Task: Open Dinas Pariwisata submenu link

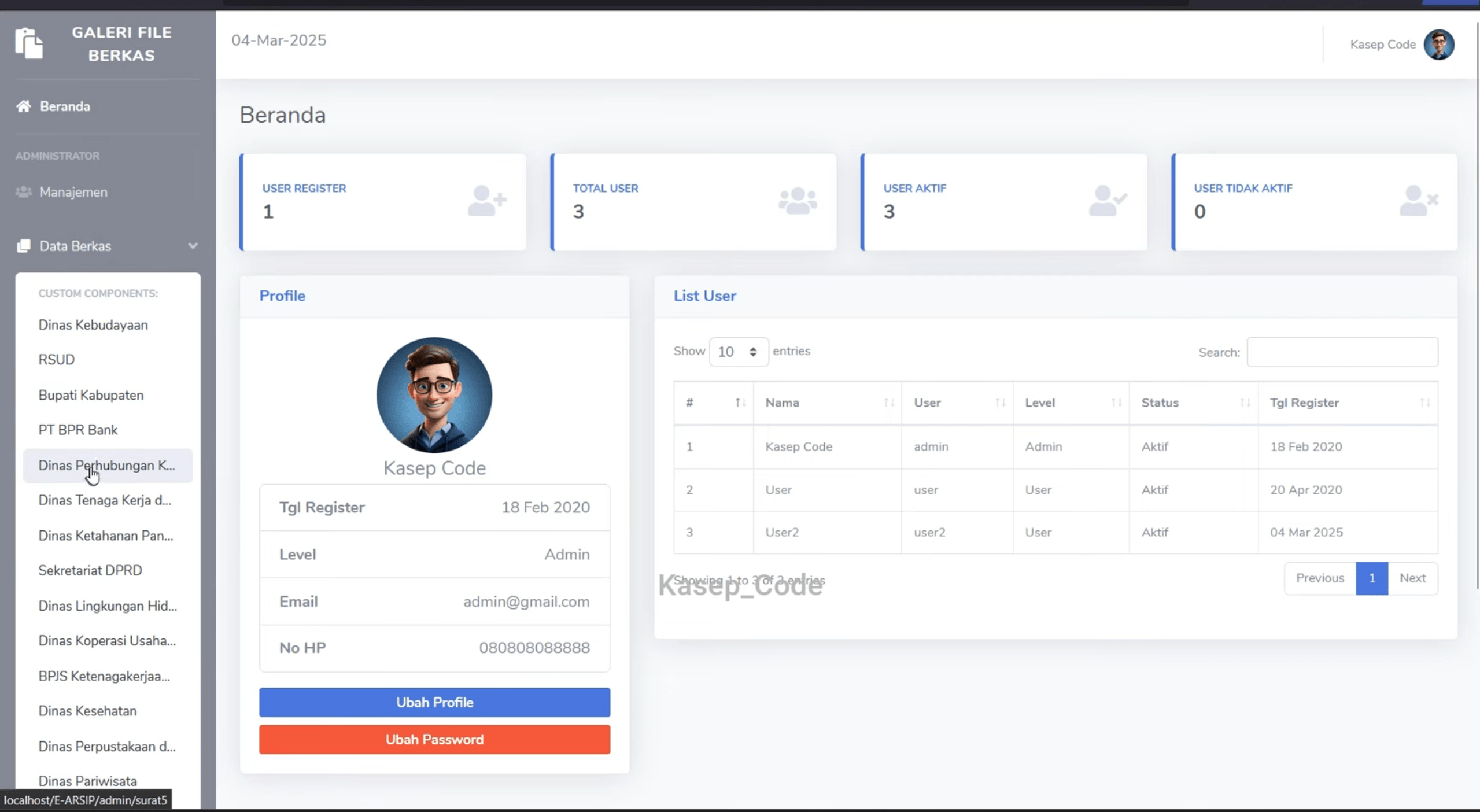Action: coord(87,781)
